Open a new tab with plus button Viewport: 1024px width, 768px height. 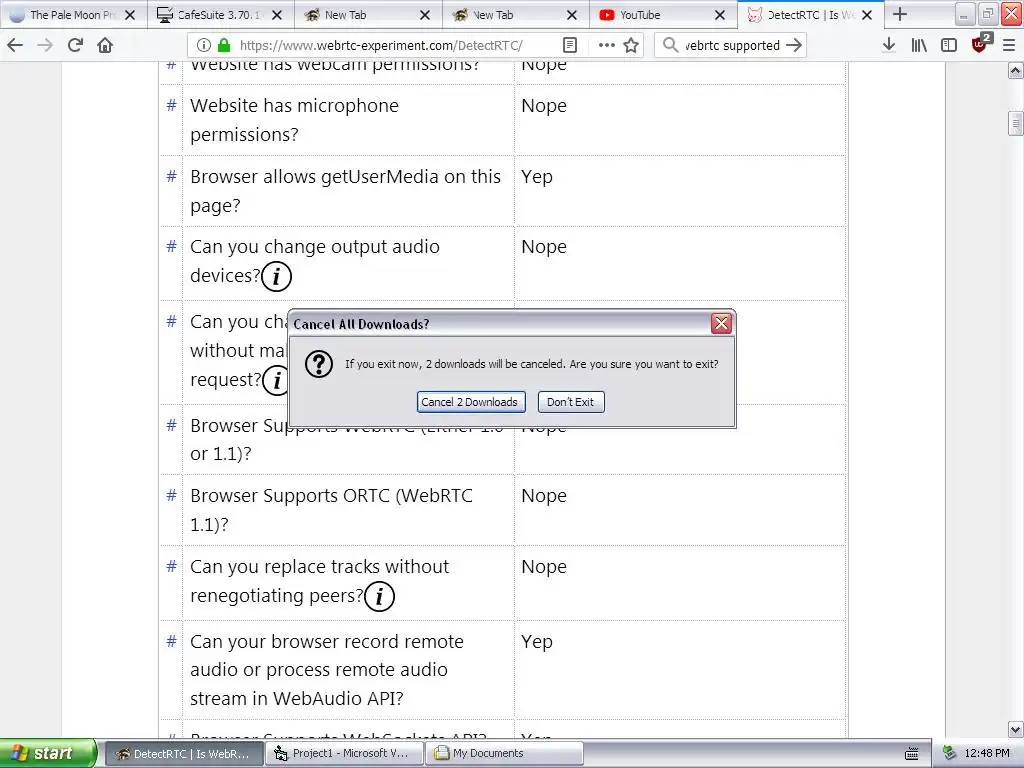pos(899,14)
